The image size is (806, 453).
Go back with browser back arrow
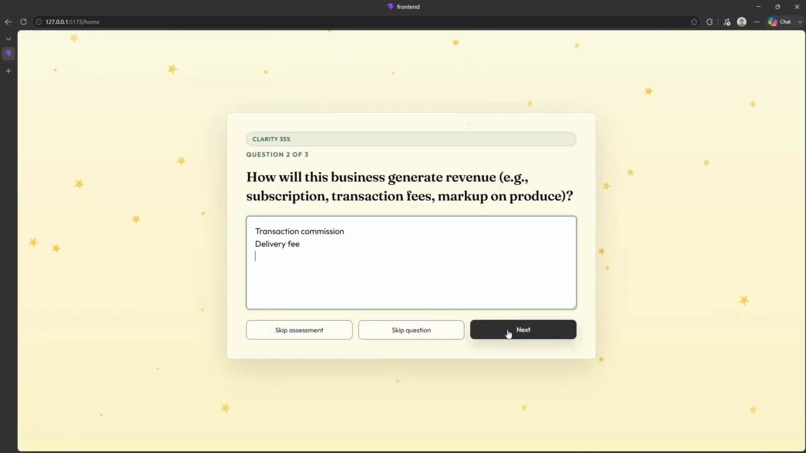[8, 22]
